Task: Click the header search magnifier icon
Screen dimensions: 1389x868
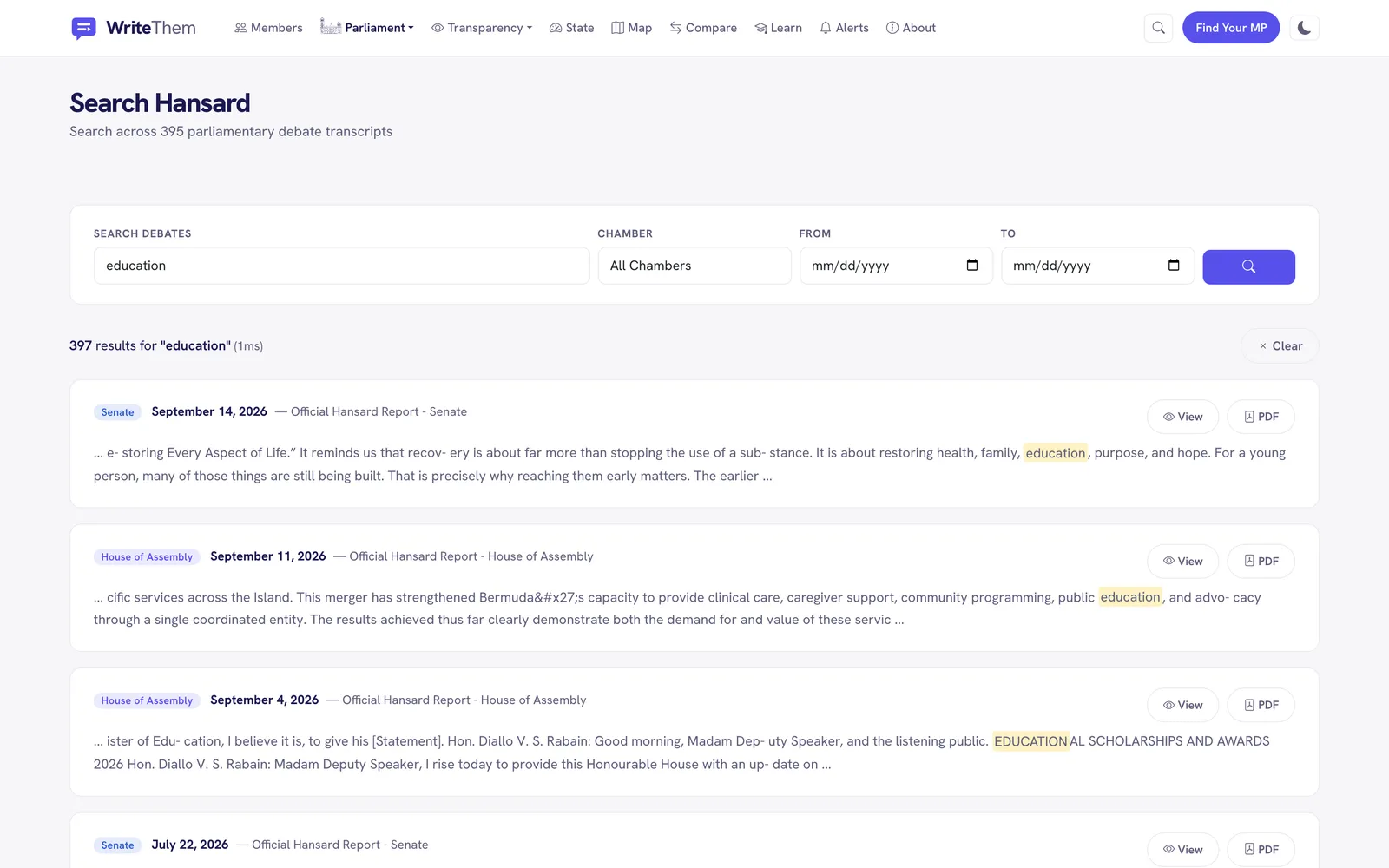Action: (x=1158, y=28)
